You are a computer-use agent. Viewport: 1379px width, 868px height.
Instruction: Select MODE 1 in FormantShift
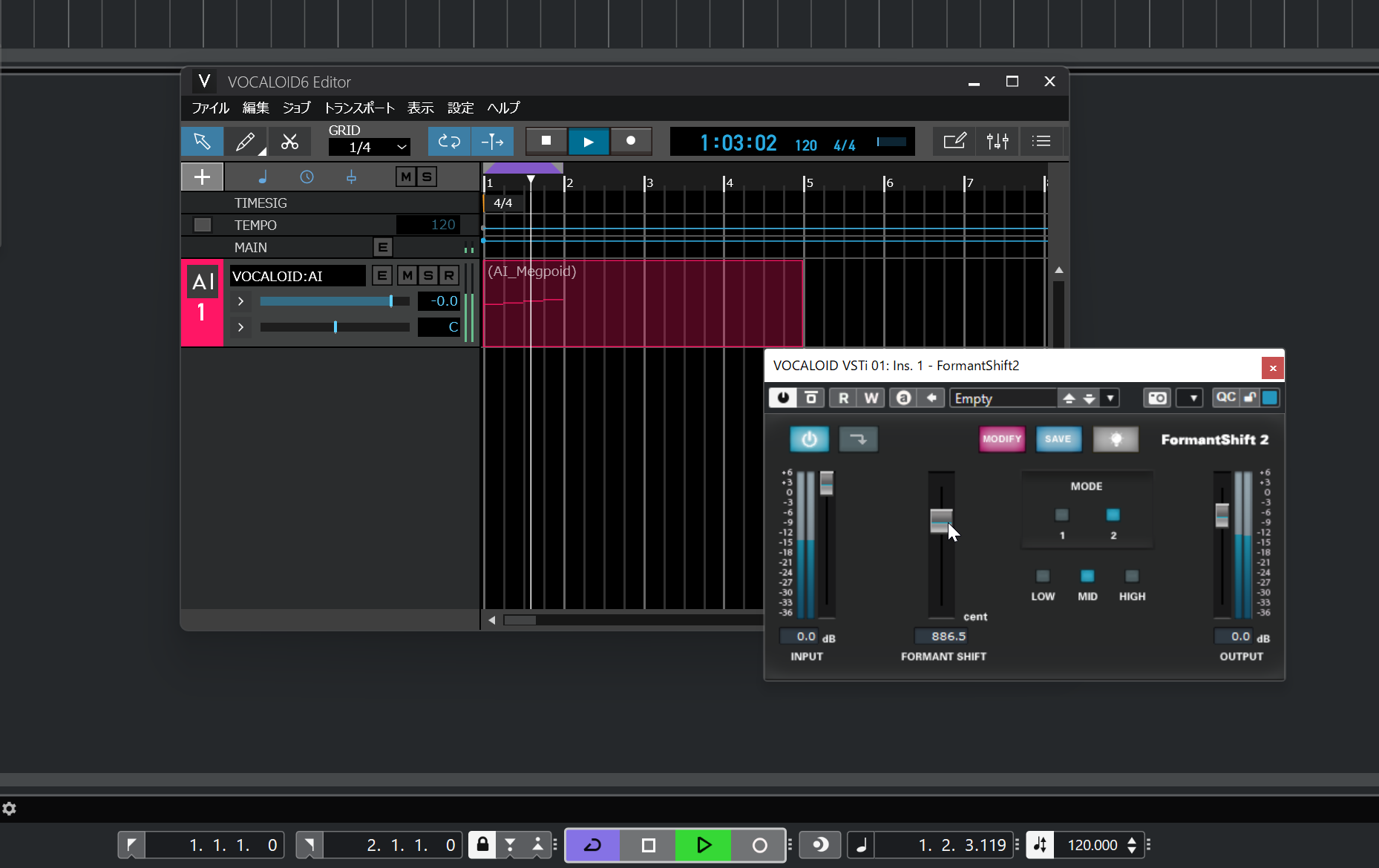pos(1062,515)
